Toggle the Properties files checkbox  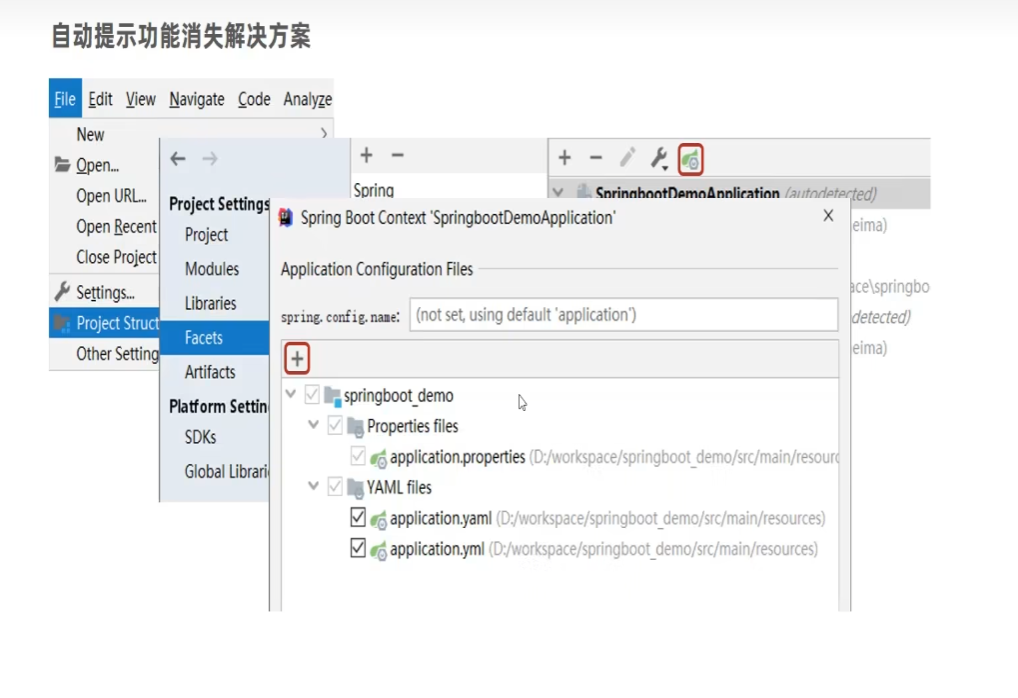click(x=334, y=425)
